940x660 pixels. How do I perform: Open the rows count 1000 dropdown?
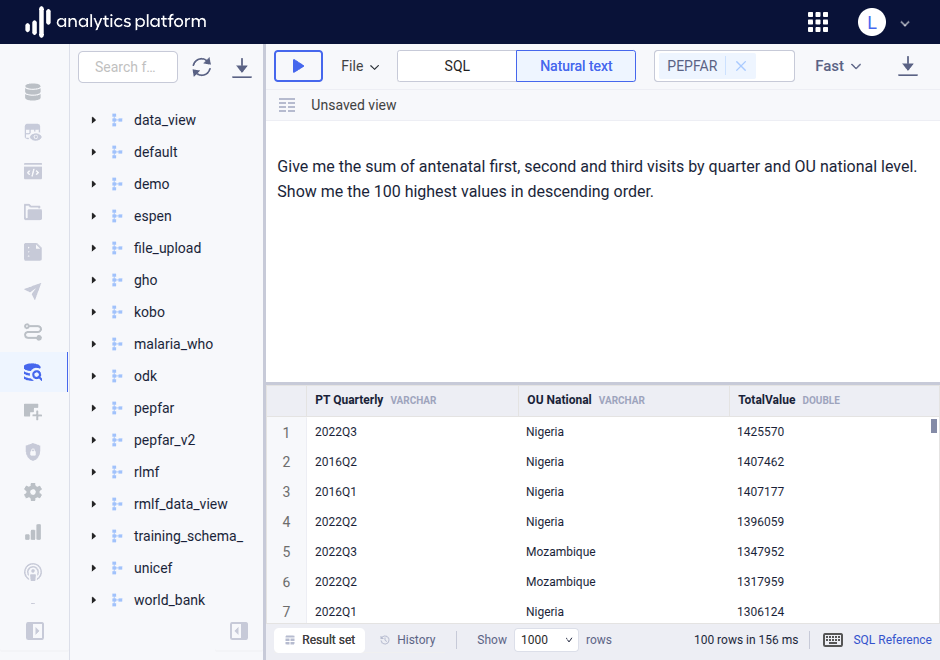546,640
